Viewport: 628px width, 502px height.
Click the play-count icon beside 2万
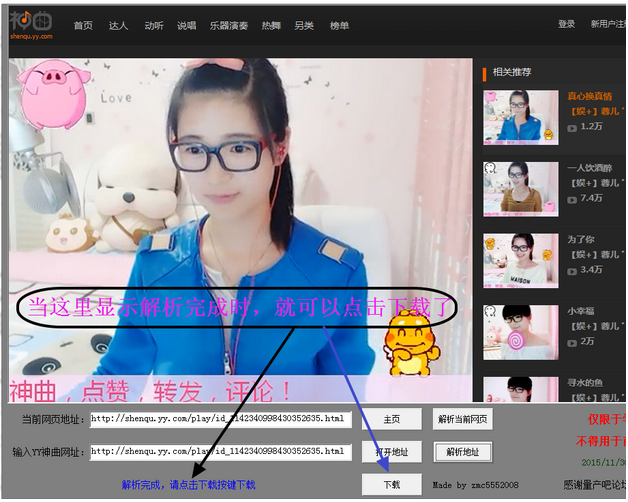(x=572, y=343)
